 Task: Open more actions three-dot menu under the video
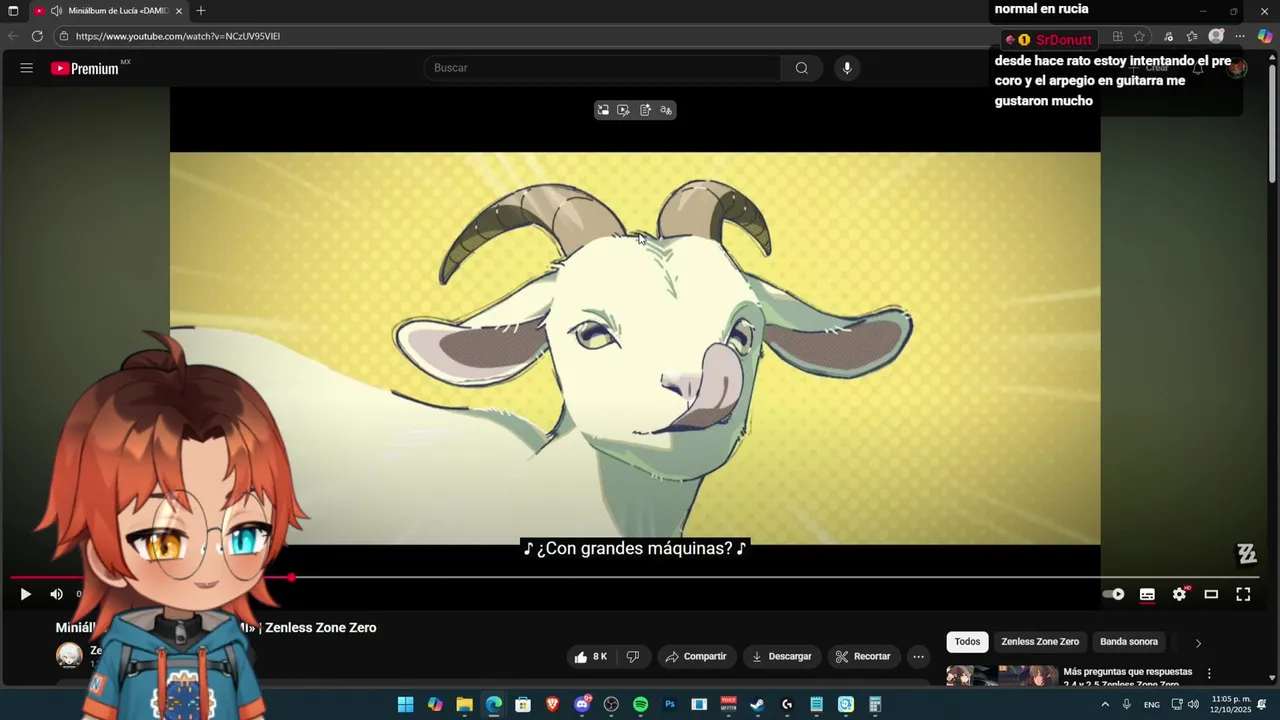(x=918, y=657)
